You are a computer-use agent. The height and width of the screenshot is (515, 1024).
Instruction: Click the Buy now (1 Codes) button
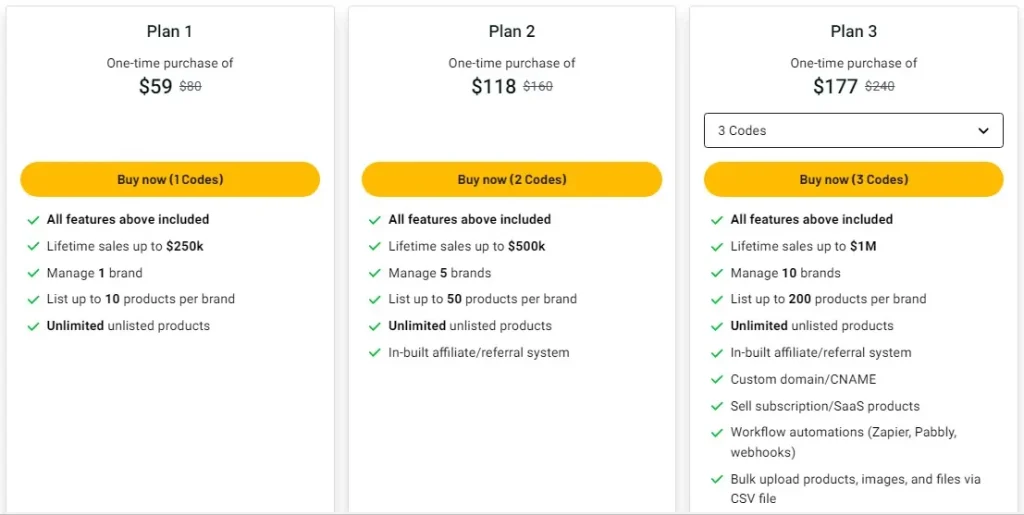(x=170, y=180)
